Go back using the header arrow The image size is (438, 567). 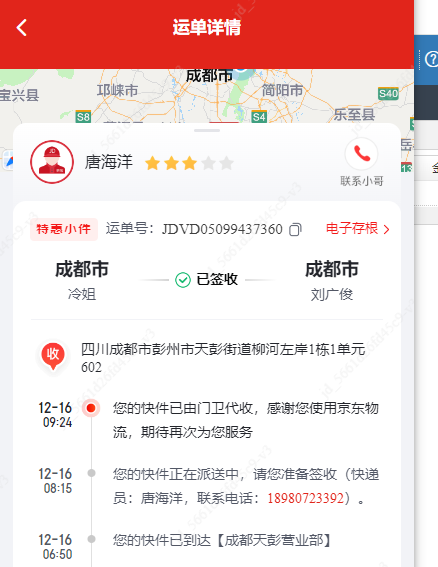(x=22, y=27)
